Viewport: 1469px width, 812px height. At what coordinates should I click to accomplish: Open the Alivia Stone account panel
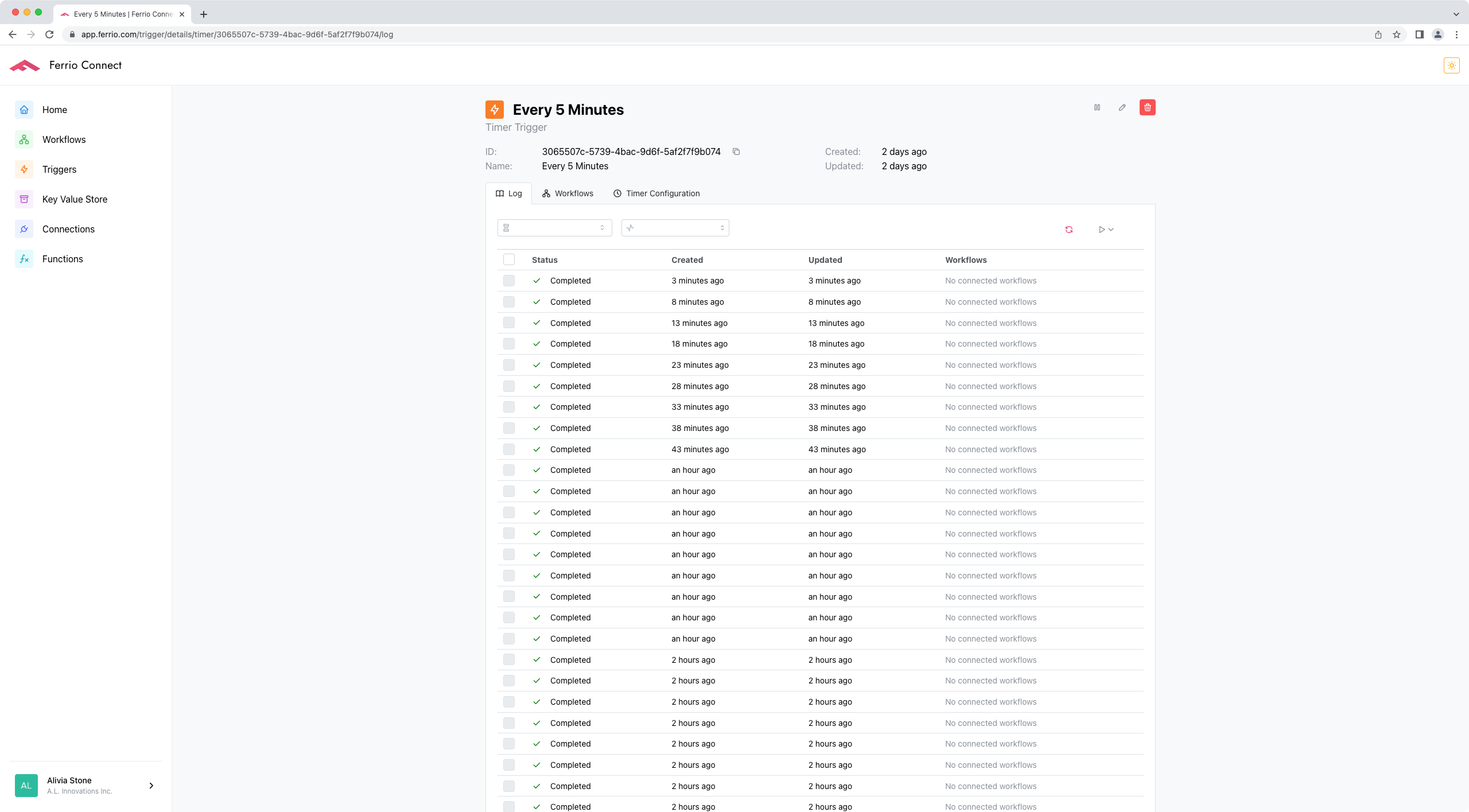(86, 785)
